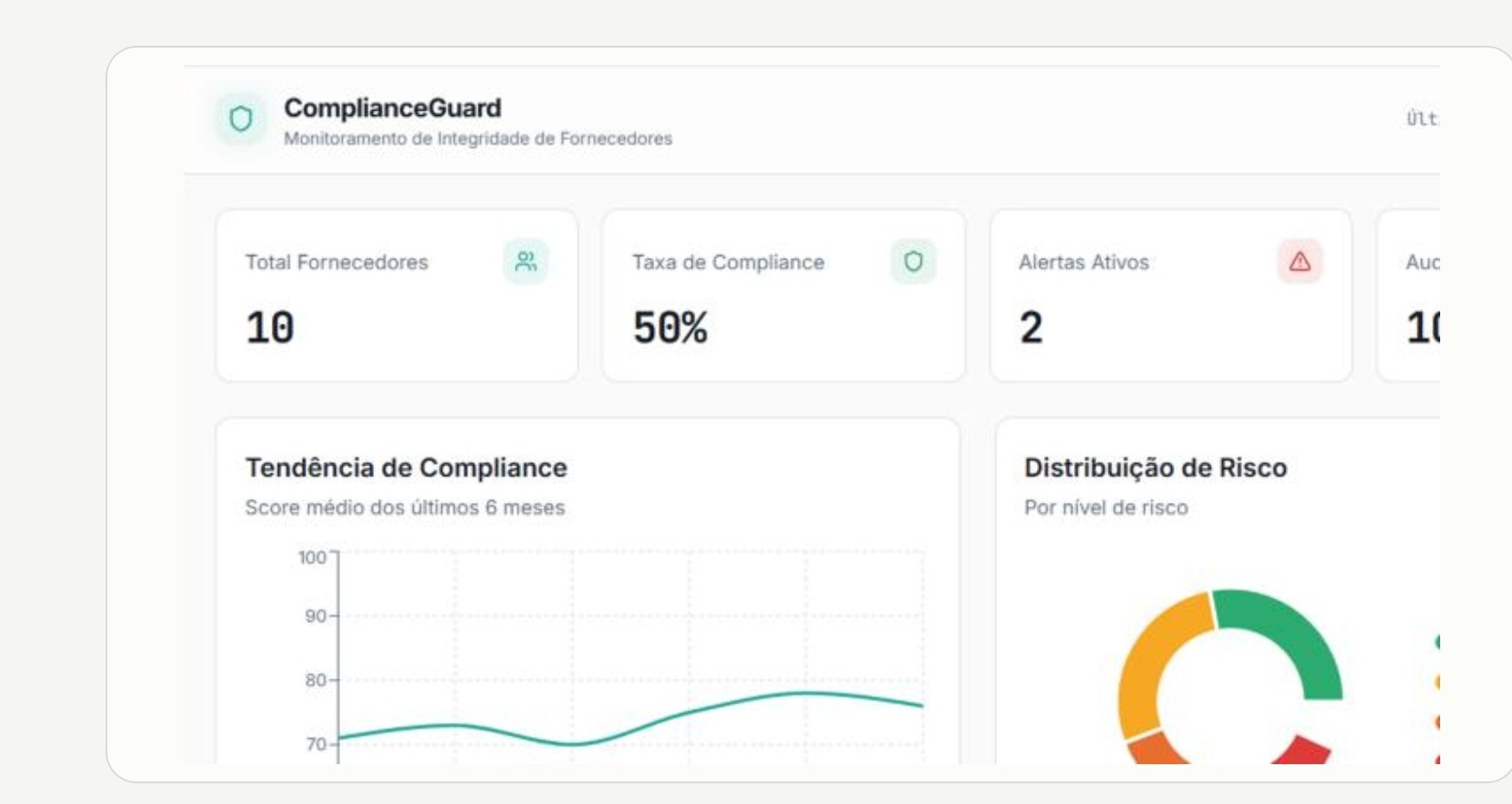Select the orange segment of the risk donut
Image resolution: width=1512 pixels, height=804 pixels.
(1160, 749)
